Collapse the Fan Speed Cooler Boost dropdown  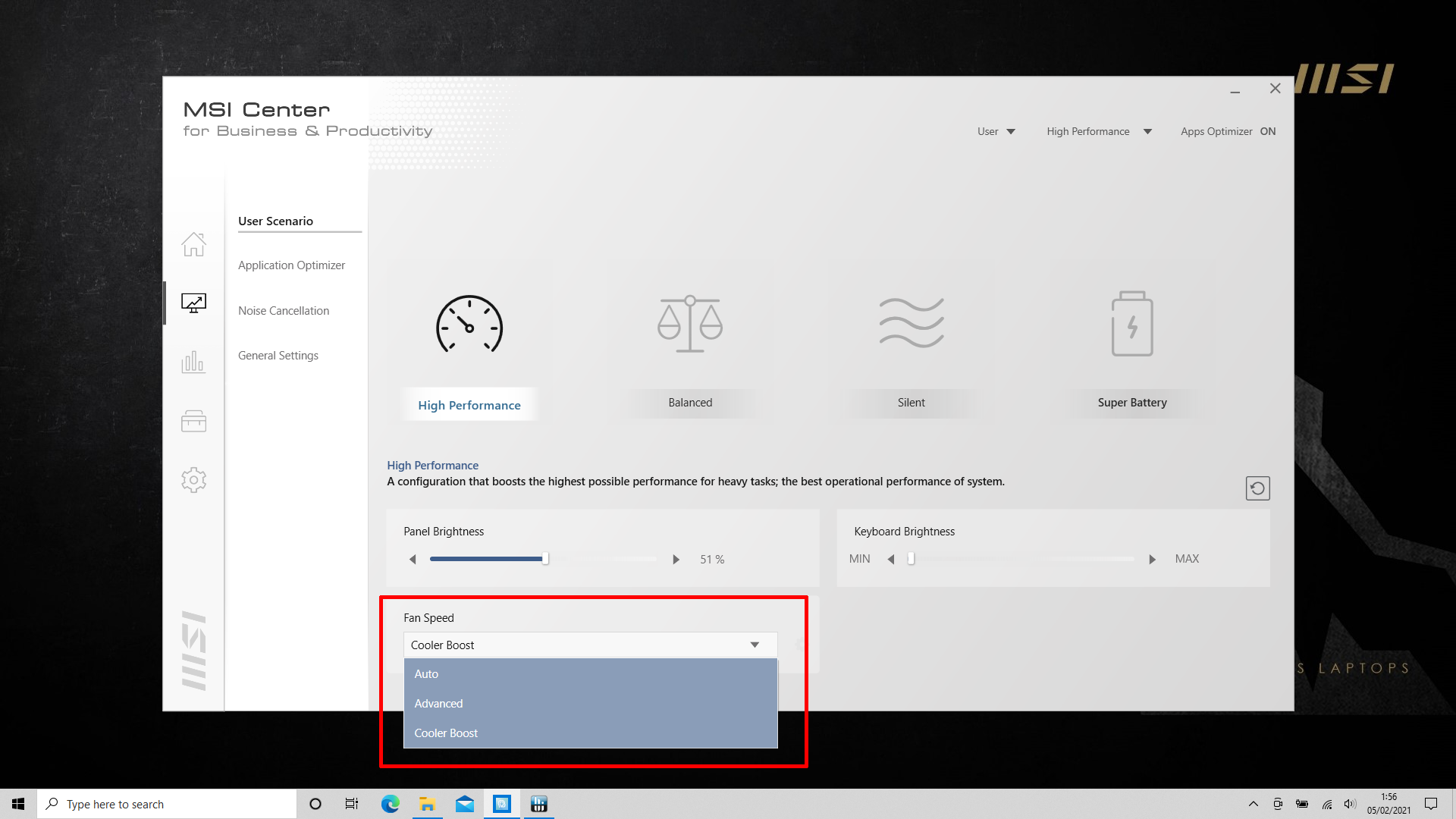point(754,645)
